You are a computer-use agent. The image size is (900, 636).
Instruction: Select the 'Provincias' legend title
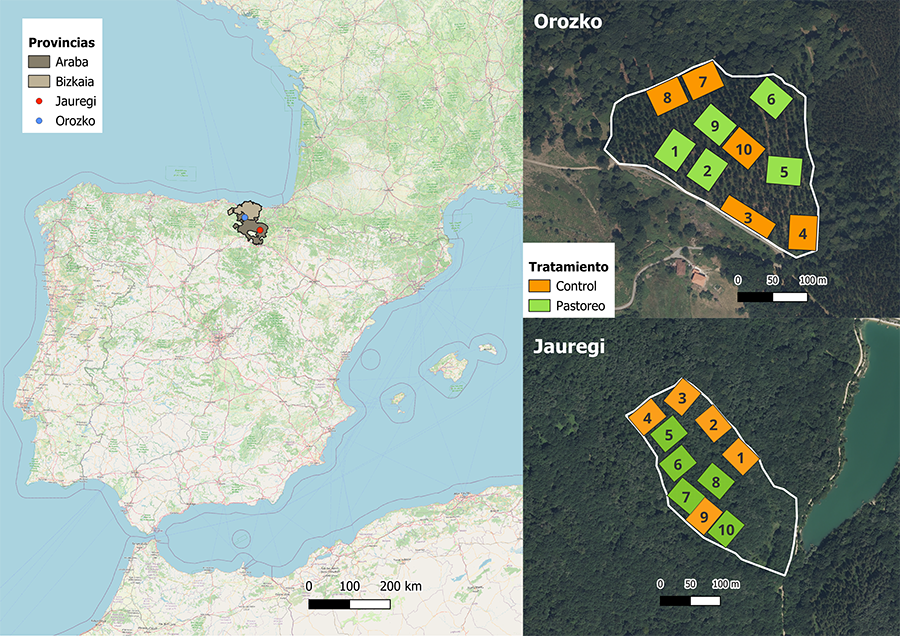click(61, 43)
